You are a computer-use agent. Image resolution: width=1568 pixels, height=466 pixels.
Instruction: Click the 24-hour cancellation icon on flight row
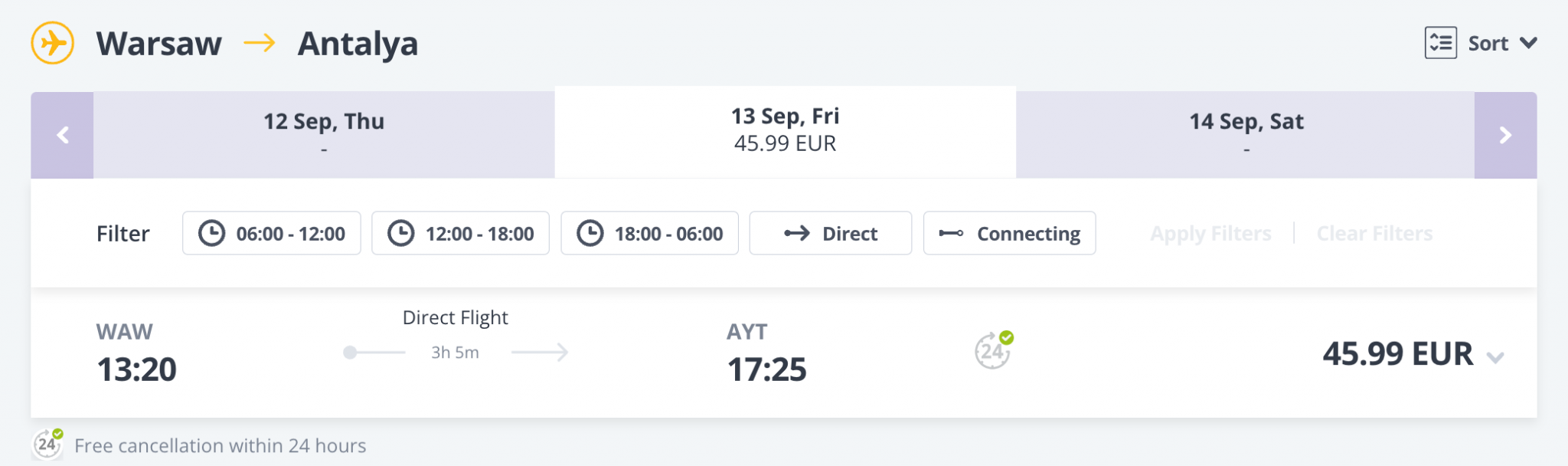pyautogui.click(x=993, y=351)
